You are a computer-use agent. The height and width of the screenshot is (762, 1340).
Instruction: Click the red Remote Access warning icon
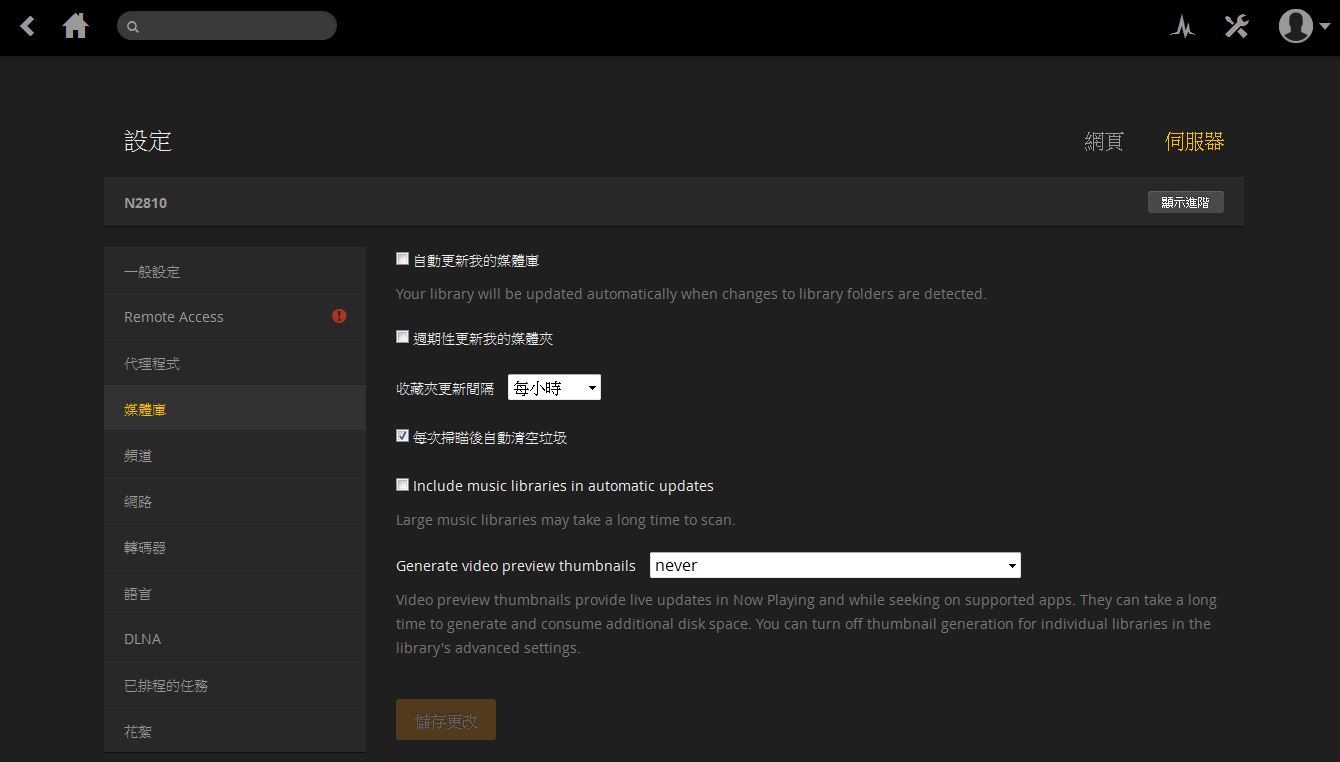click(339, 316)
